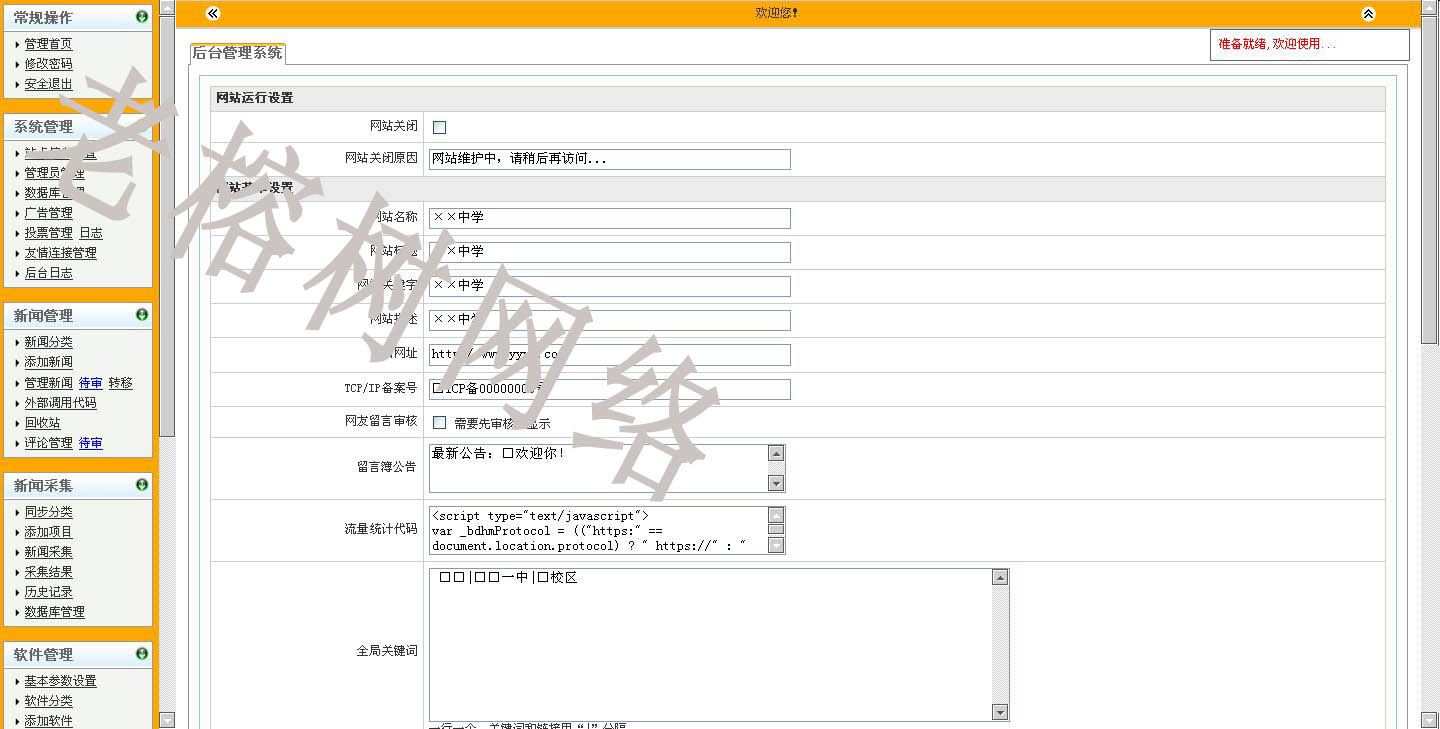Viewport: 1440px width, 729px height.
Task: Click the main page vertical scrollbar thumb
Action: (x=1429, y=181)
